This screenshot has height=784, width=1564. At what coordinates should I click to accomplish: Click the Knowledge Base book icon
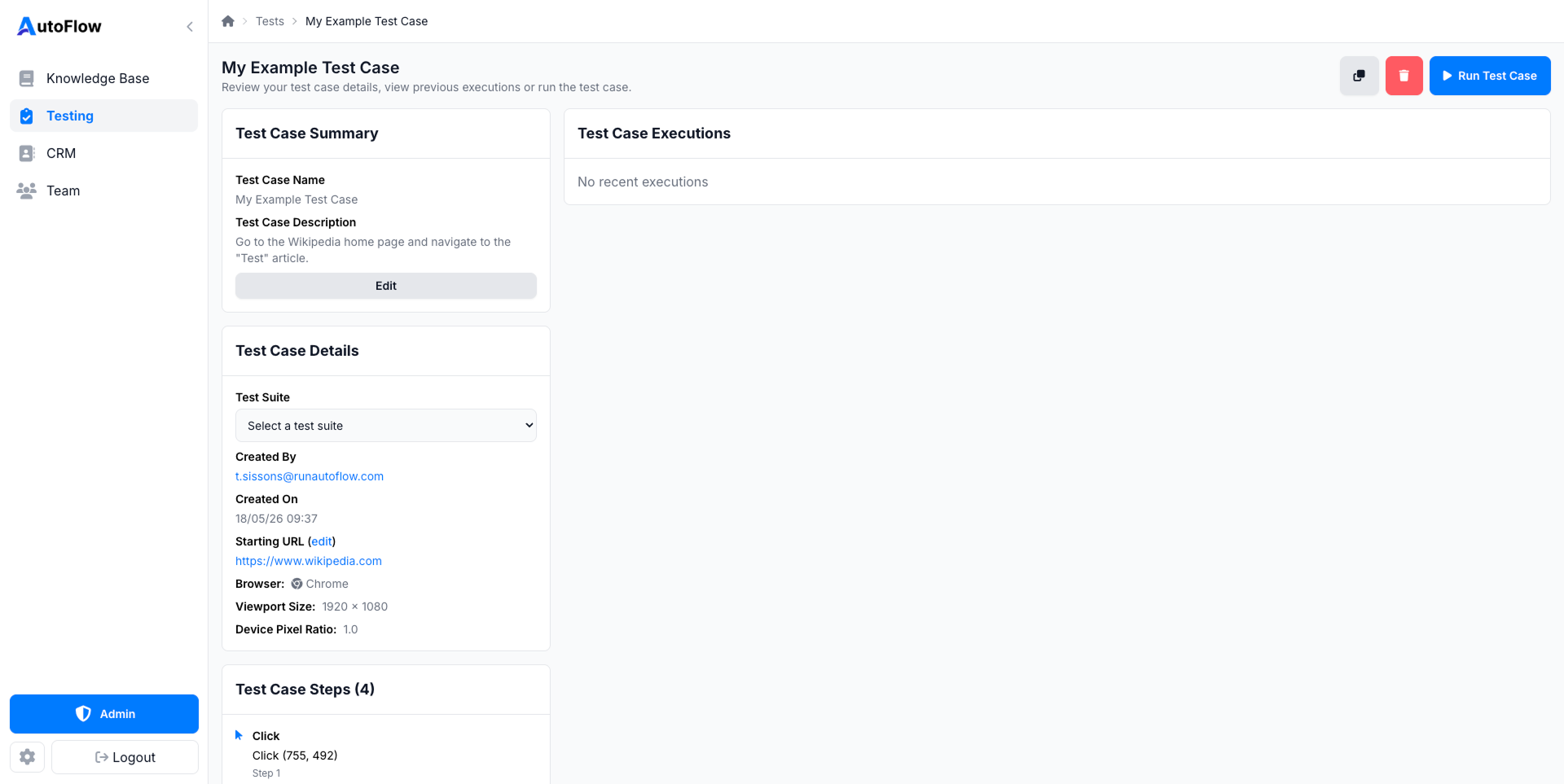(27, 78)
